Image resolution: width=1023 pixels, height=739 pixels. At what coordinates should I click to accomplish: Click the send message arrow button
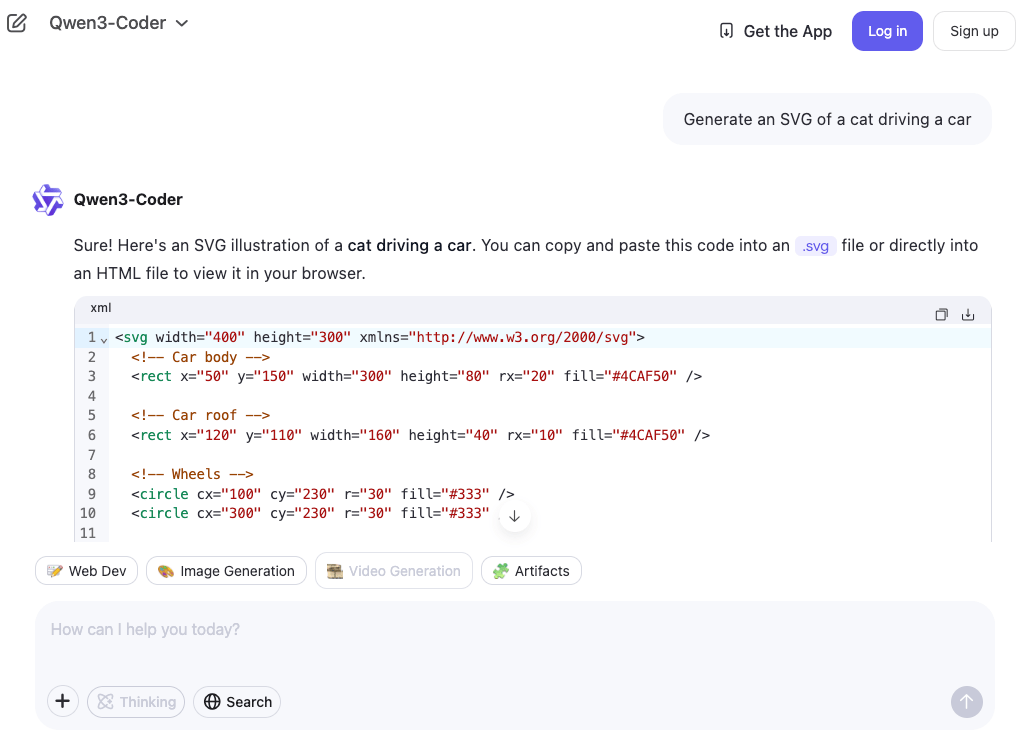click(x=966, y=702)
